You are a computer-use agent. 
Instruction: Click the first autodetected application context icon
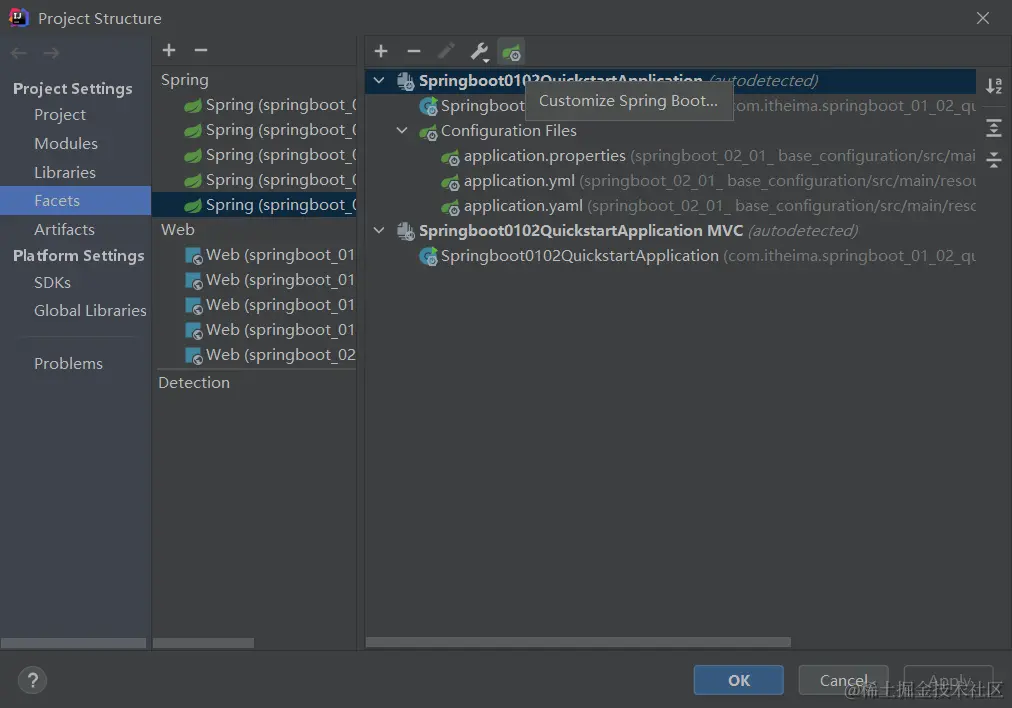click(x=405, y=81)
